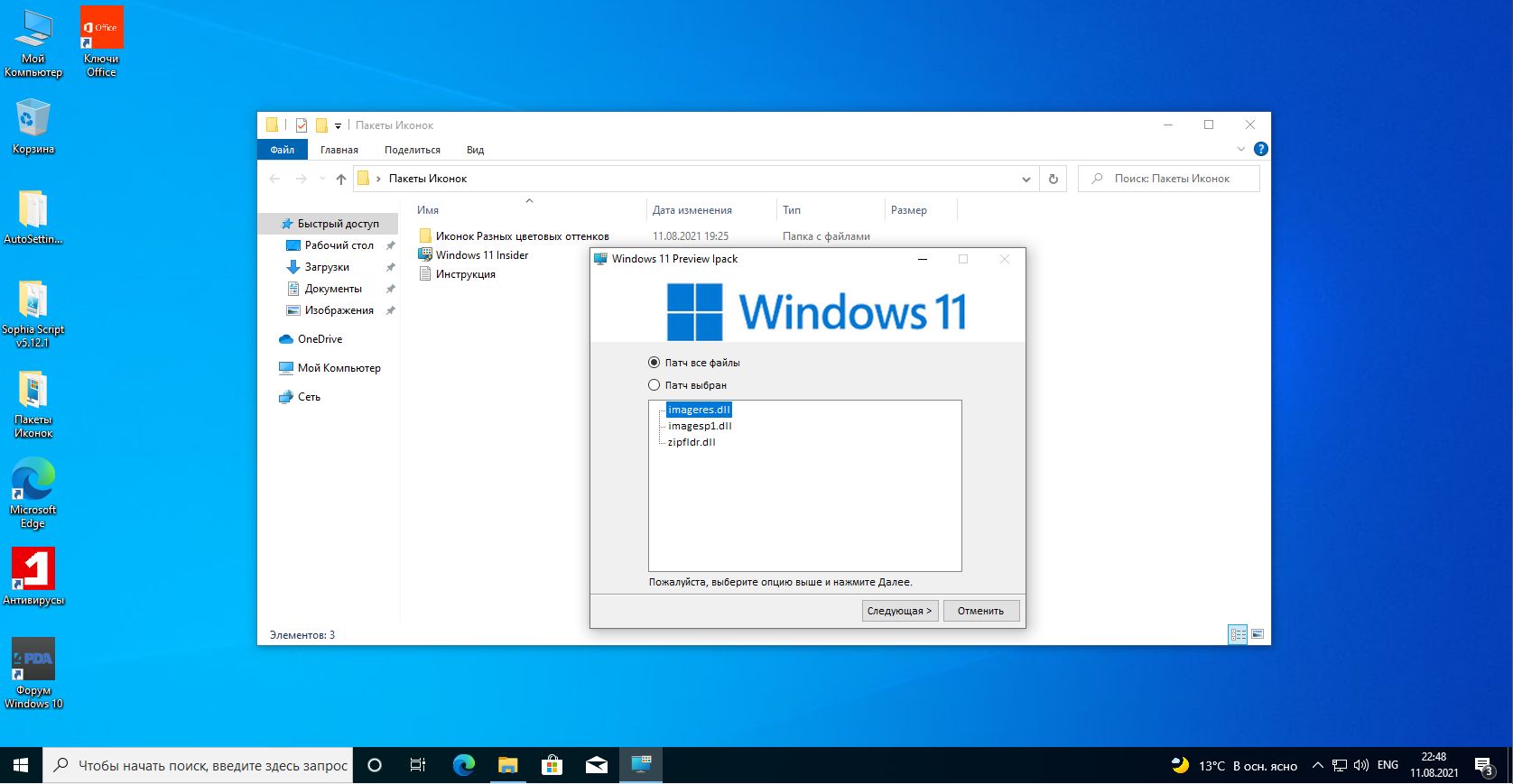Click the refresh button beside the address bar
Image resolution: width=1513 pixels, height=784 pixels.
(1053, 179)
